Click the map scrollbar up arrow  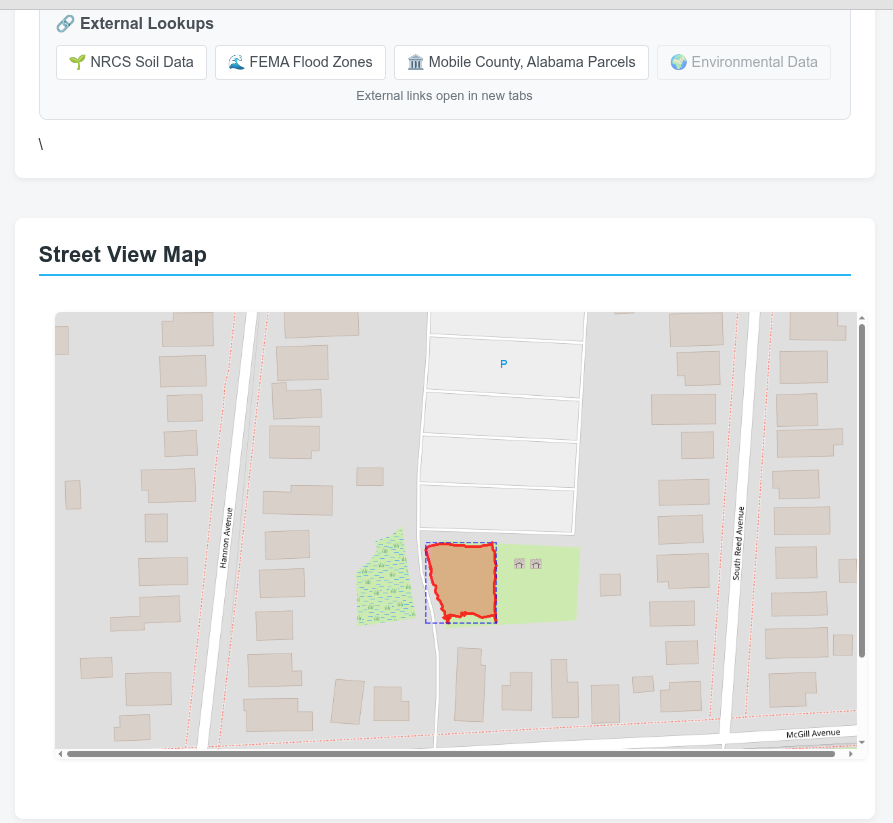pos(862,318)
